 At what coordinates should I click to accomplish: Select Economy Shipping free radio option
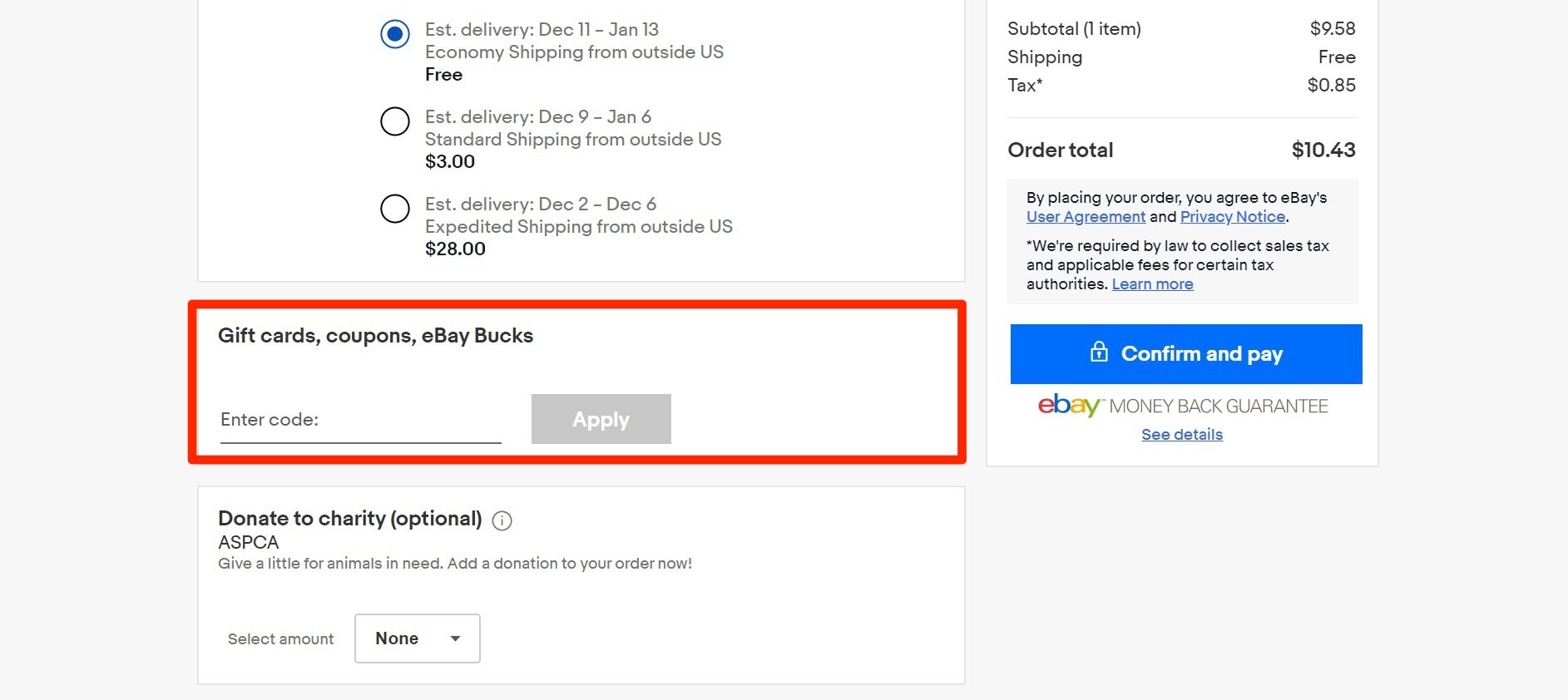pos(395,34)
